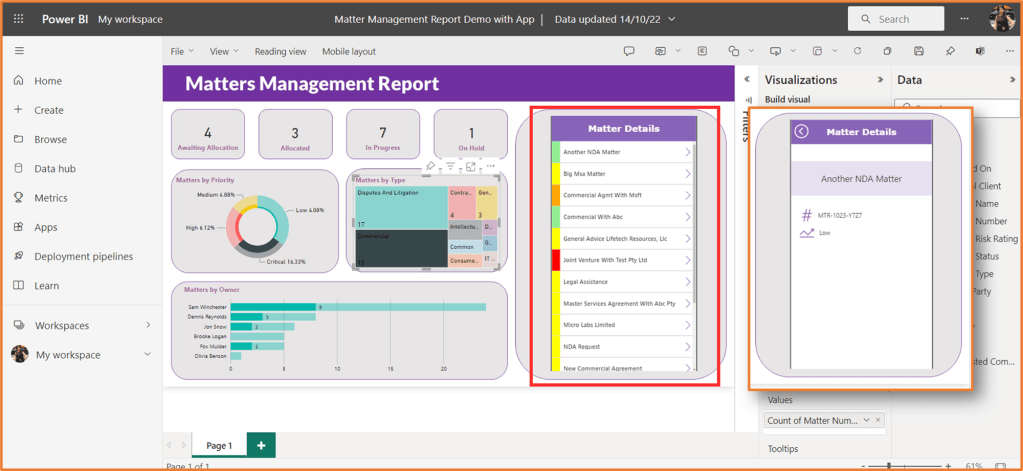Viewport: 1023px width, 471px height.
Task: Open the Data hub from the sidebar
Action: [54, 169]
